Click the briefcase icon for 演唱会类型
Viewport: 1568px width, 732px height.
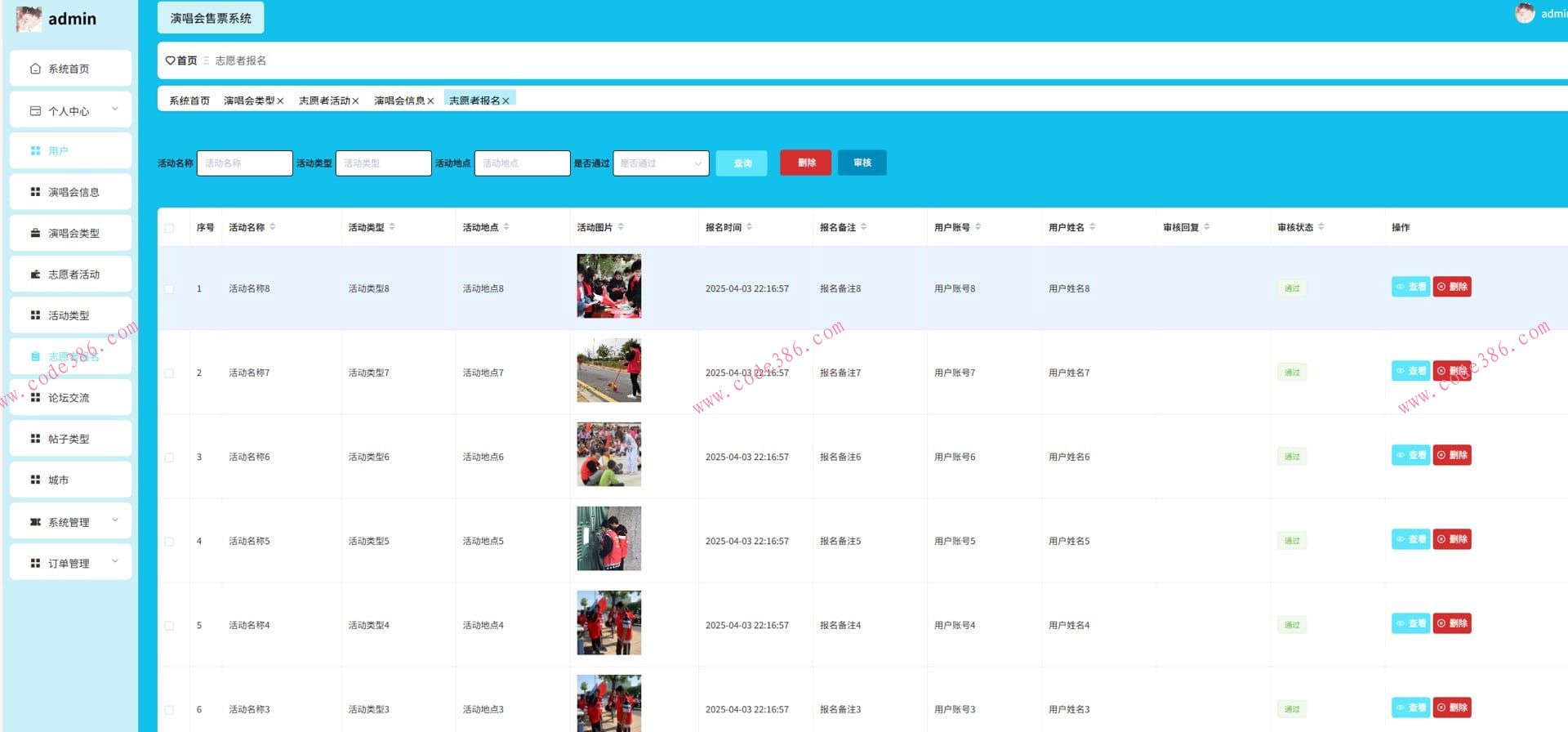(35, 233)
